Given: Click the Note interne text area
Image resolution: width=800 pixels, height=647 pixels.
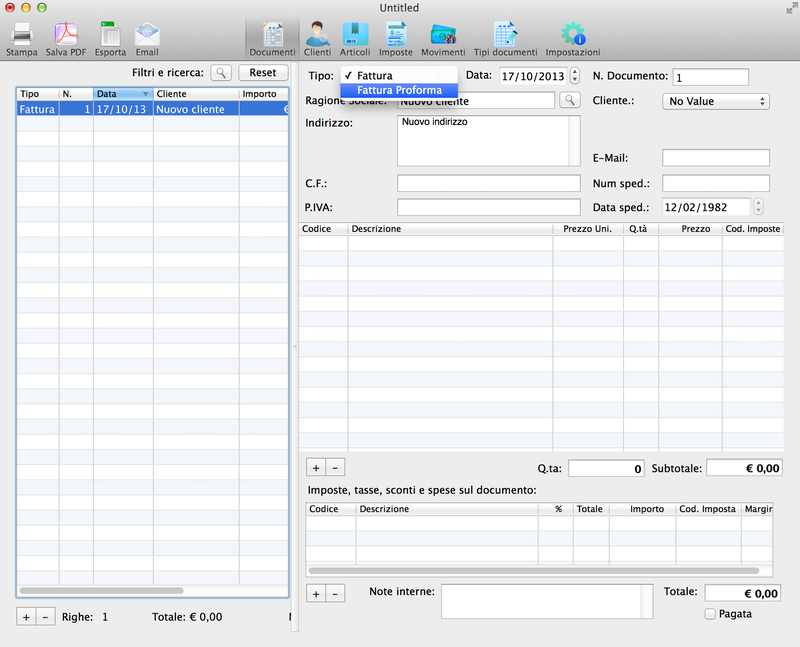Looking at the screenshot, I should 546,602.
